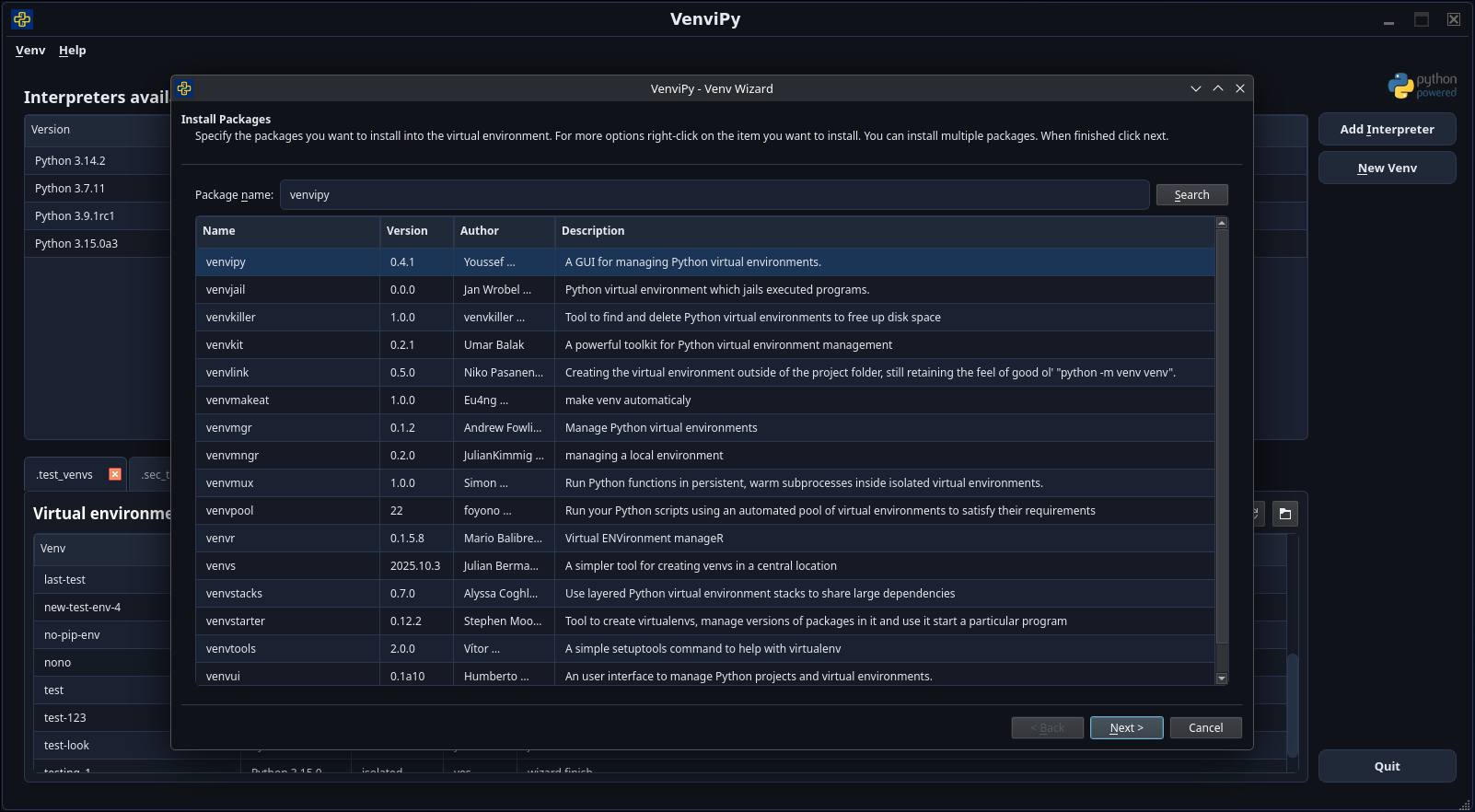The height and width of the screenshot is (812, 1475).
Task: Click the New Venv button
Action: [x=1388, y=168]
